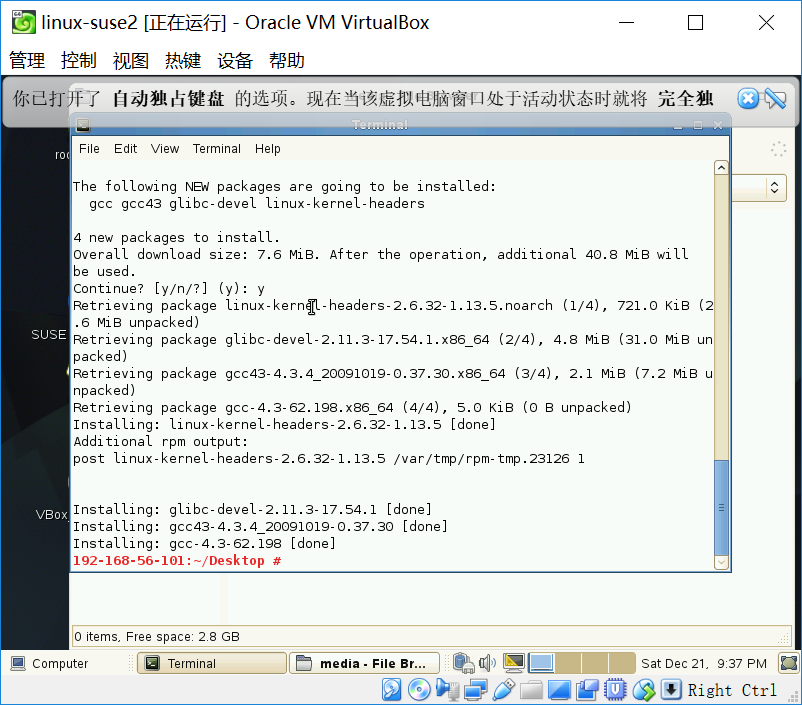Open the Terminal menu in terminal menubar
This screenshot has width=802, height=705.
point(216,149)
